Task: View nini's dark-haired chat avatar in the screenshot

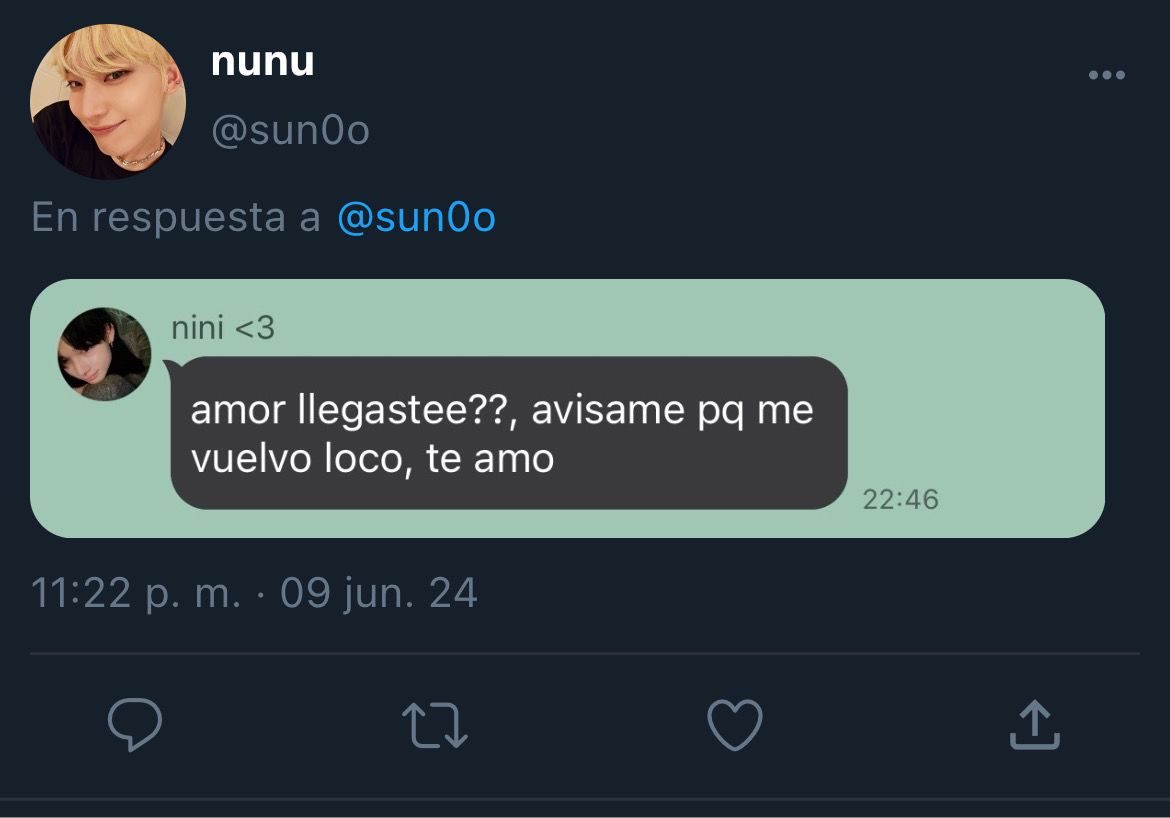Action: point(104,354)
